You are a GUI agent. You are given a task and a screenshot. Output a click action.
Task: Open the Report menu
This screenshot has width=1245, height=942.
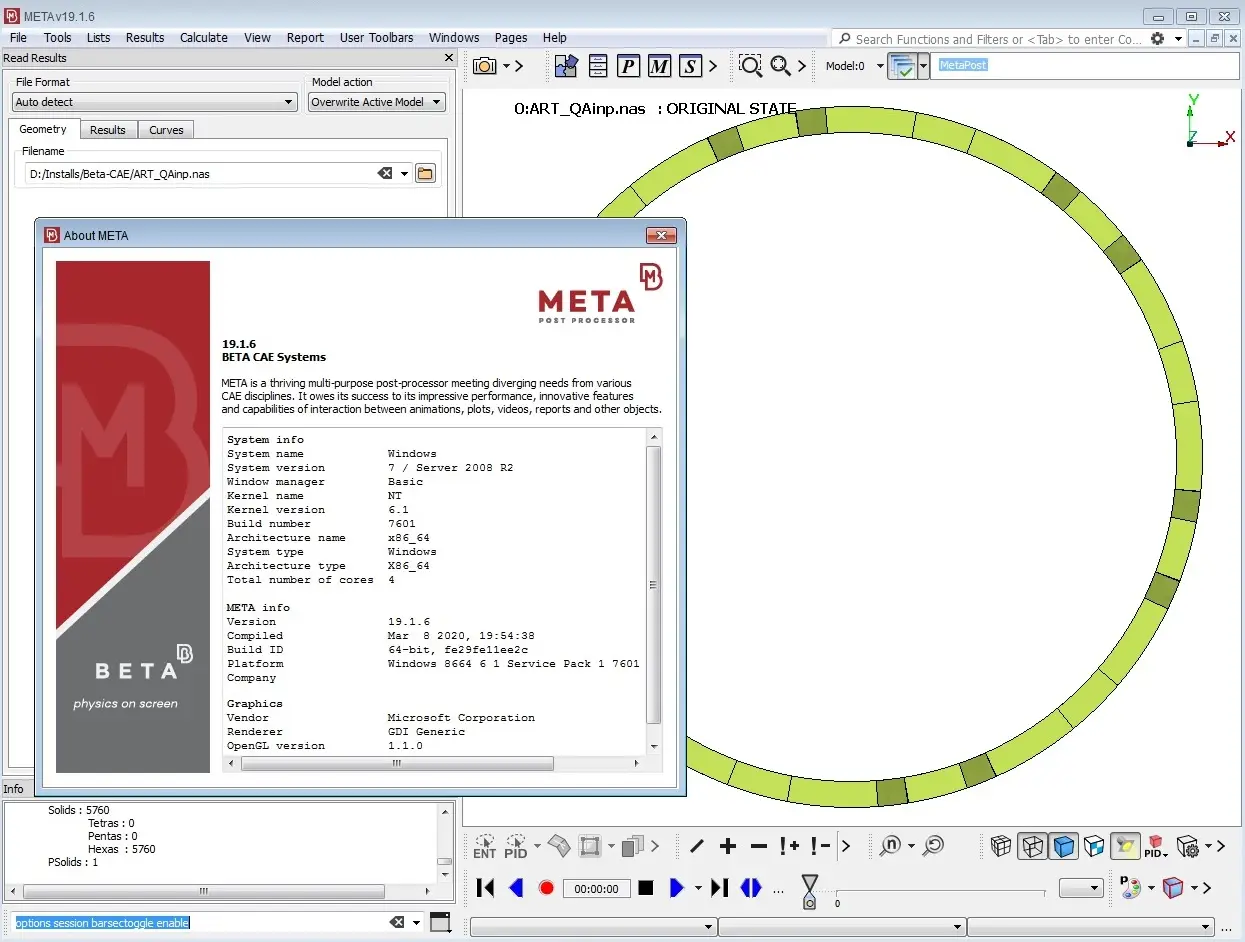tap(305, 37)
